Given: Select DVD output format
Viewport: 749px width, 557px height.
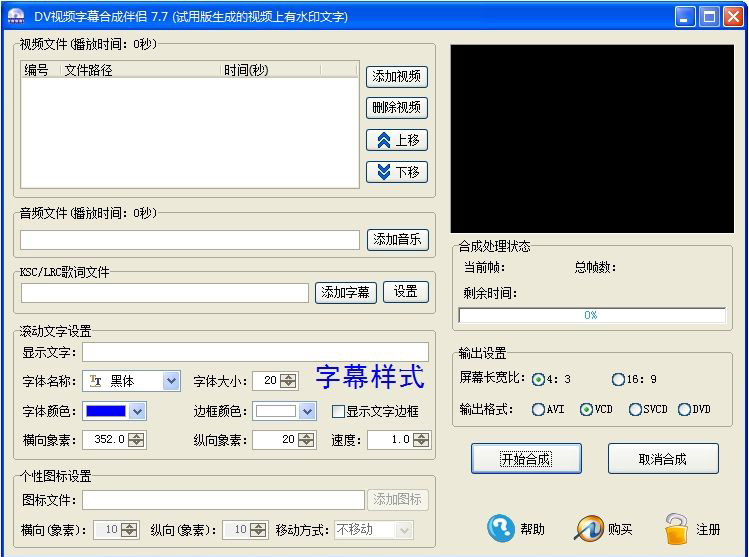Looking at the screenshot, I should (684, 409).
